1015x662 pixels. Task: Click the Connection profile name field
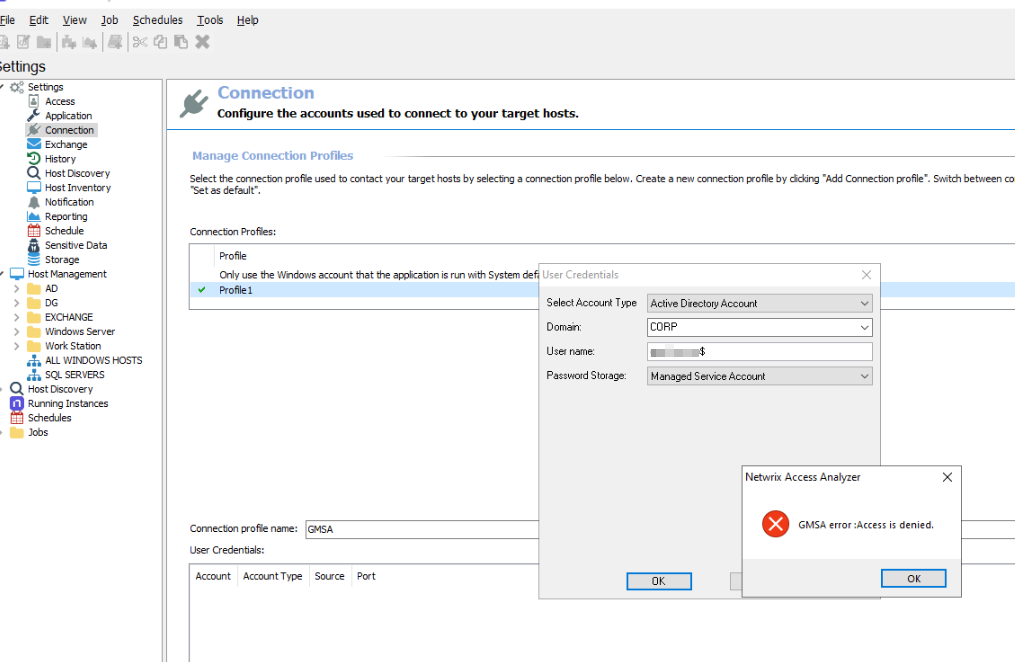(421, 529)
